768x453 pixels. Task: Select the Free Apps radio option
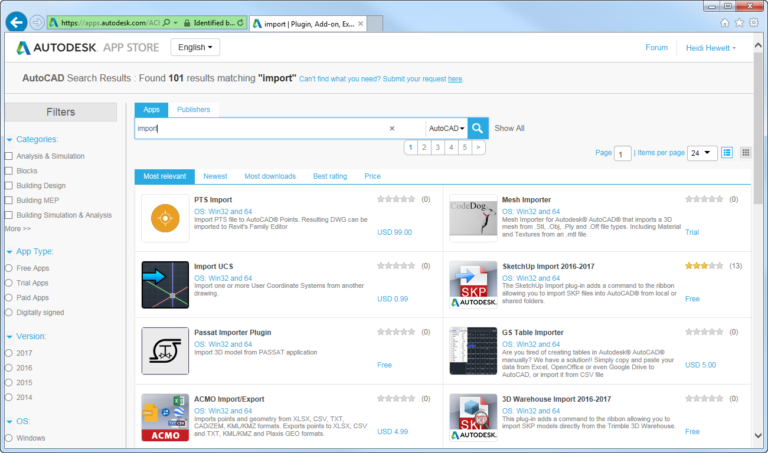point(9,268)
